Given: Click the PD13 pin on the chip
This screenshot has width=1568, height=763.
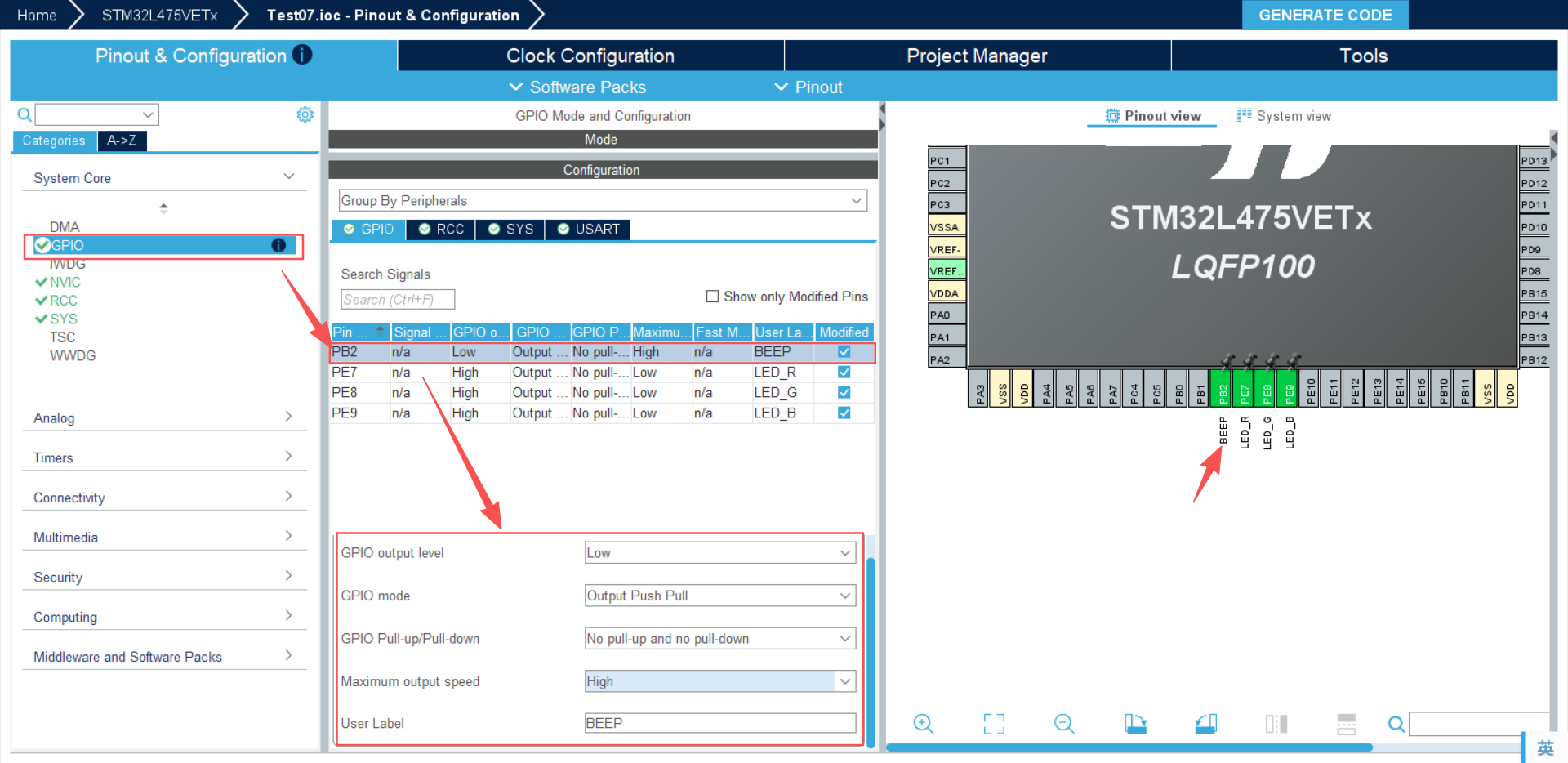Looking at the screenshot, I should (x=1535, y=160).
